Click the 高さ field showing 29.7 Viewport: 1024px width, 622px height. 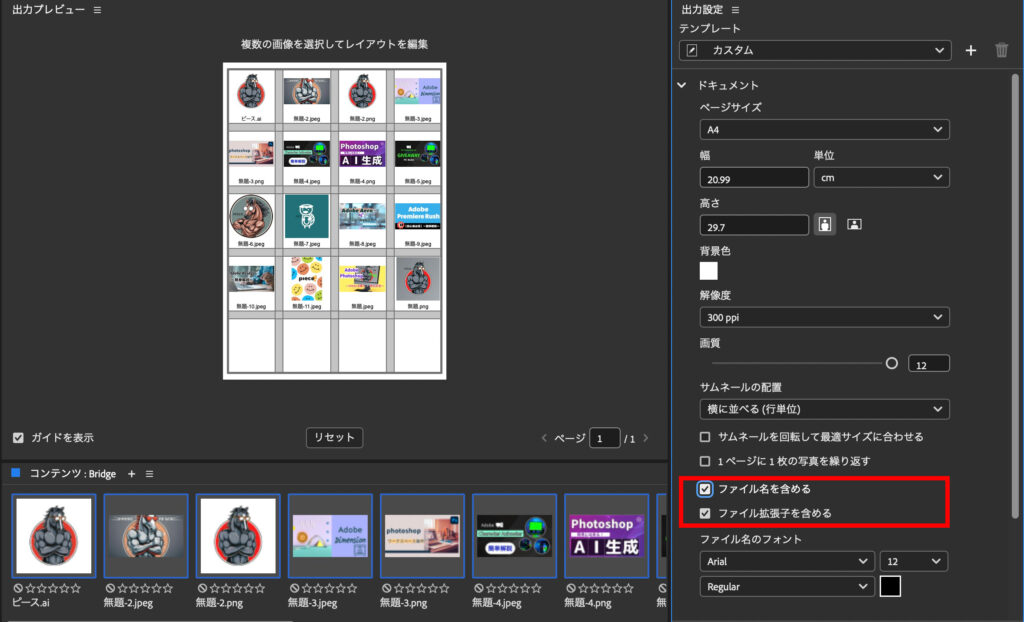[x=754, y=225]
